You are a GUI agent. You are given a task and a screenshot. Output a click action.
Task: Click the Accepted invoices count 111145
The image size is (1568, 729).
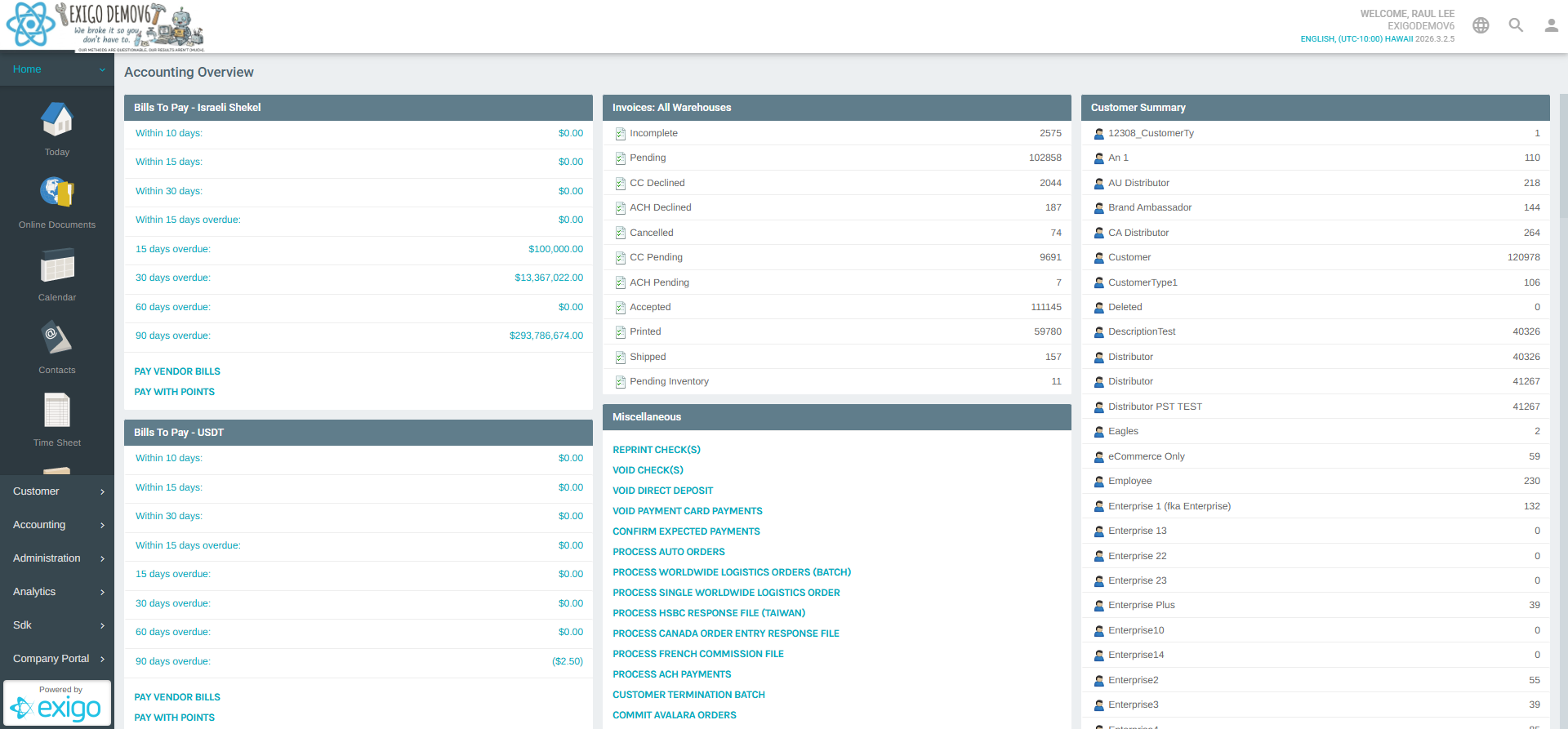pyautogui.click(x=1046, y=307)
